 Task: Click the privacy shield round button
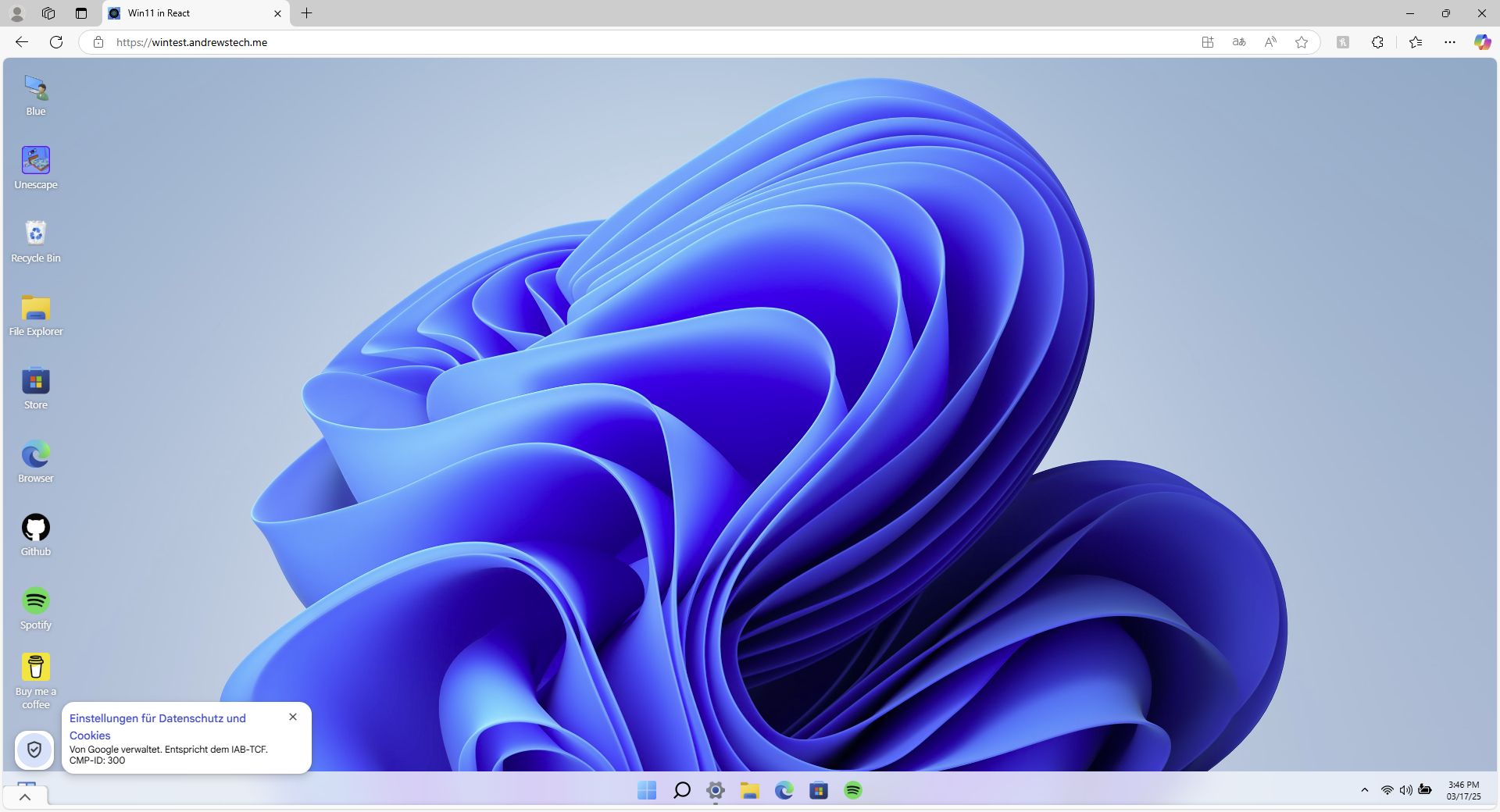(34, 750)
